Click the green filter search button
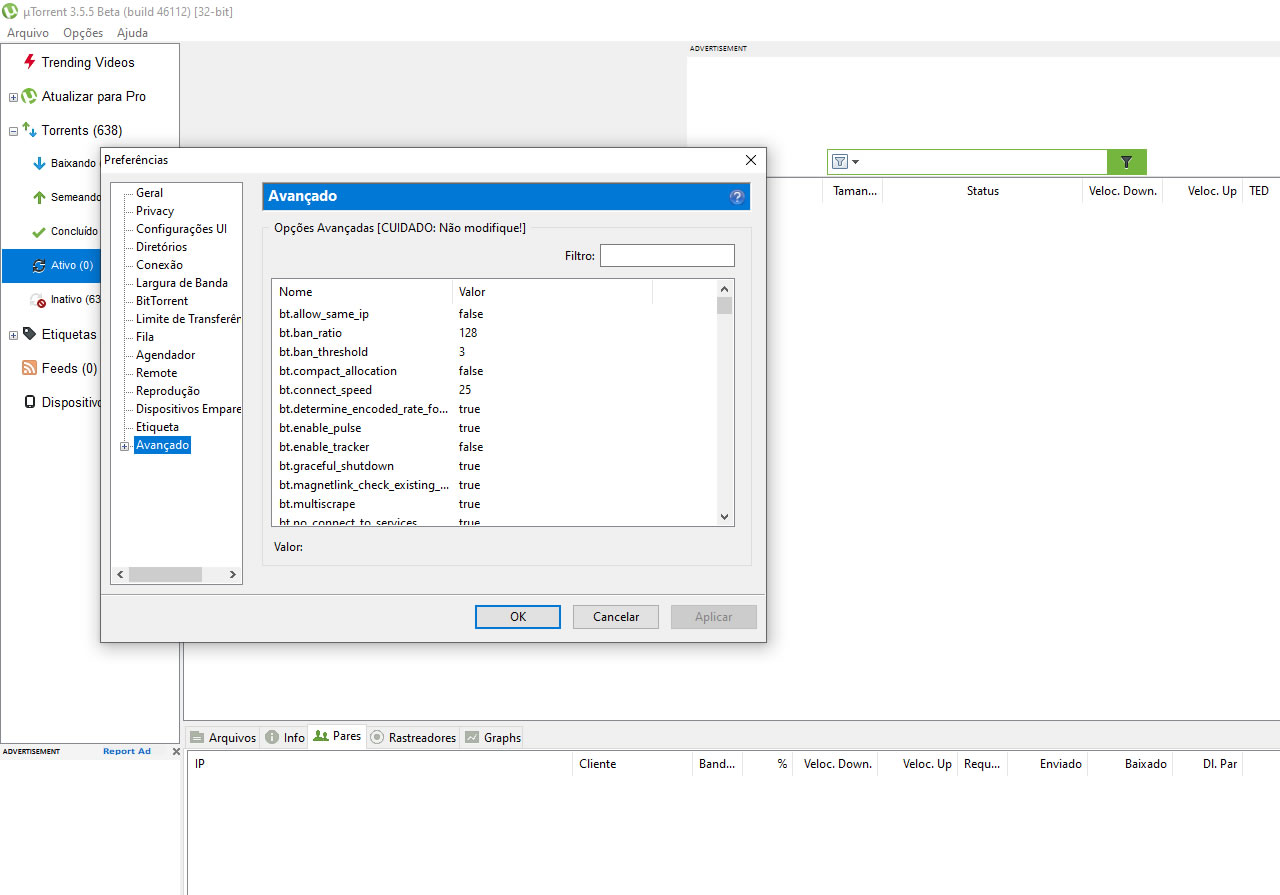This screenshot has width=1280, height=895. click(1126, 162)
